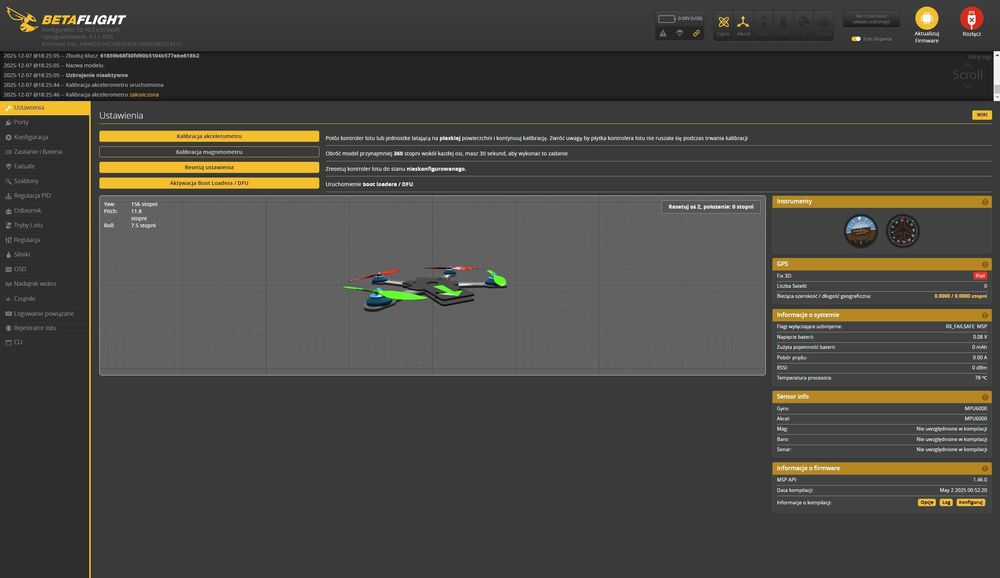This screenshot has height=578, width=1000.
Task: Click the Failsafe parachute icon in sidebar
Action: coord(8,167)
